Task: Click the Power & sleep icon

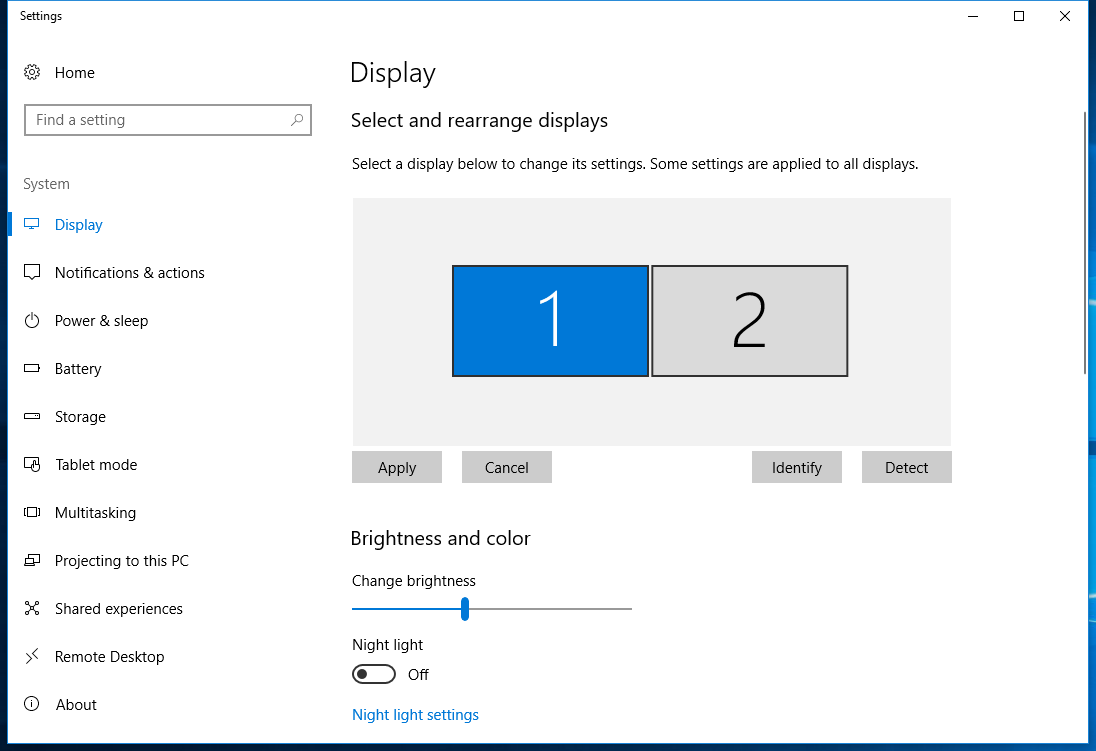Action: tap(32, 320)
